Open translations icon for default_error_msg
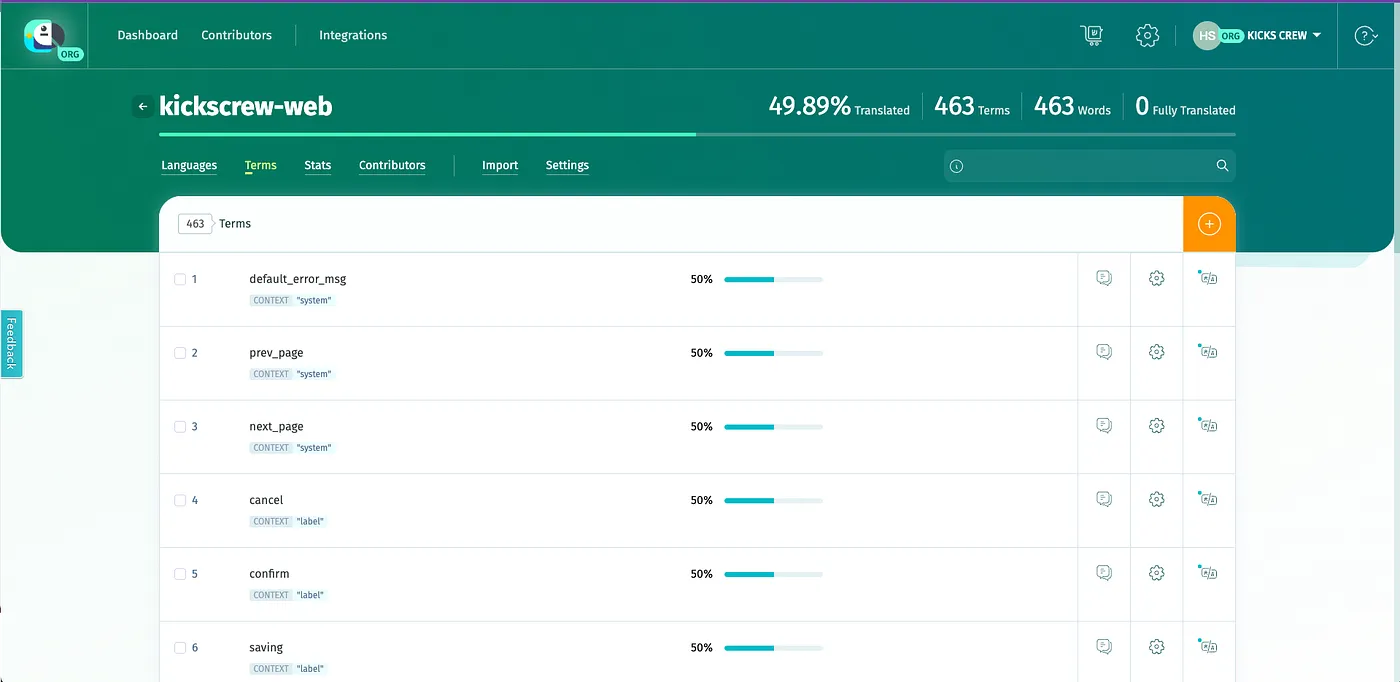Viewport: 1400px width, 682px height. [1208, 279]
